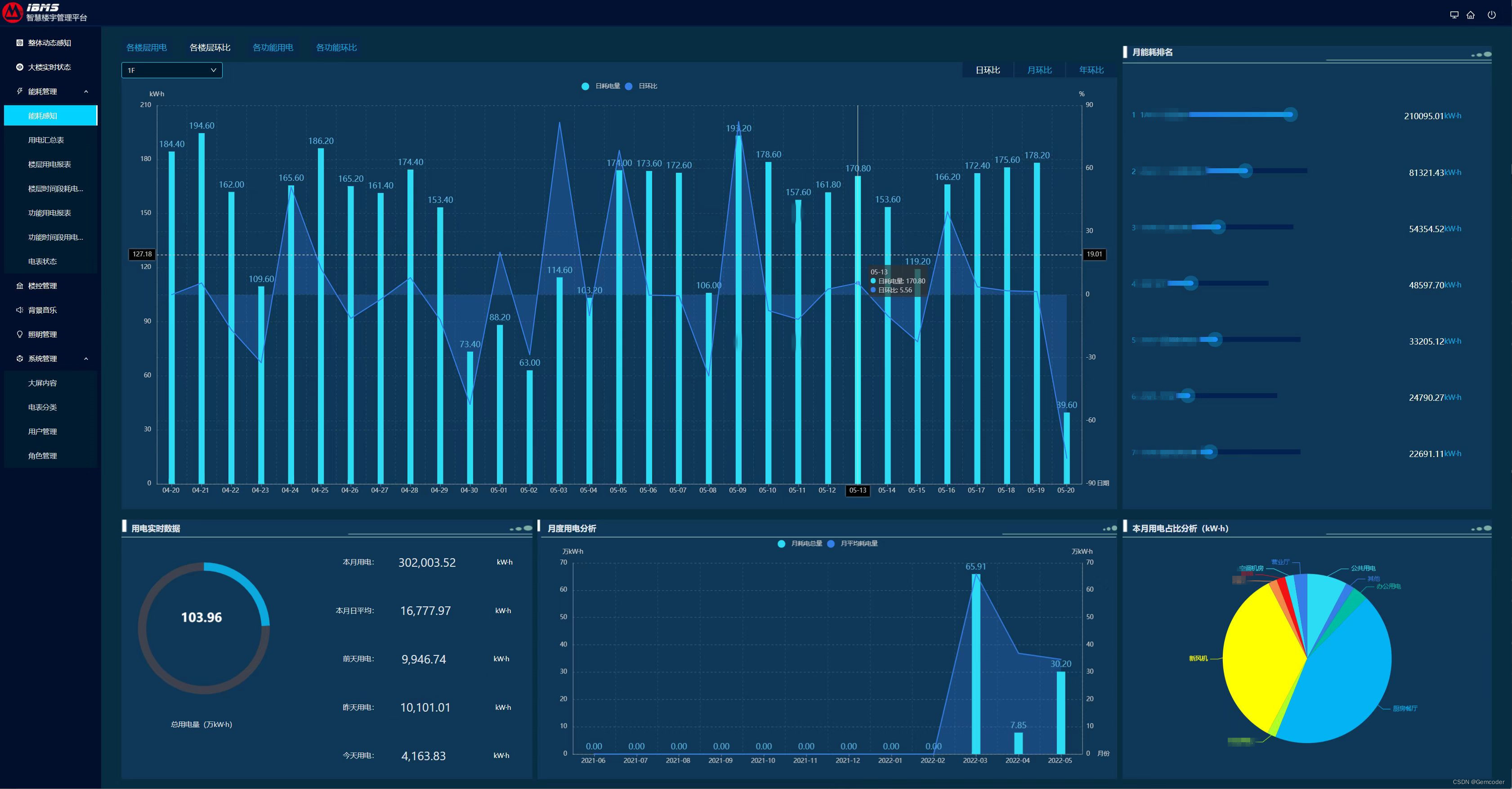Viewport: 1512px width, 789px height.
Task: Click the lightbulb icon for 照明管理
Action: 19,335
